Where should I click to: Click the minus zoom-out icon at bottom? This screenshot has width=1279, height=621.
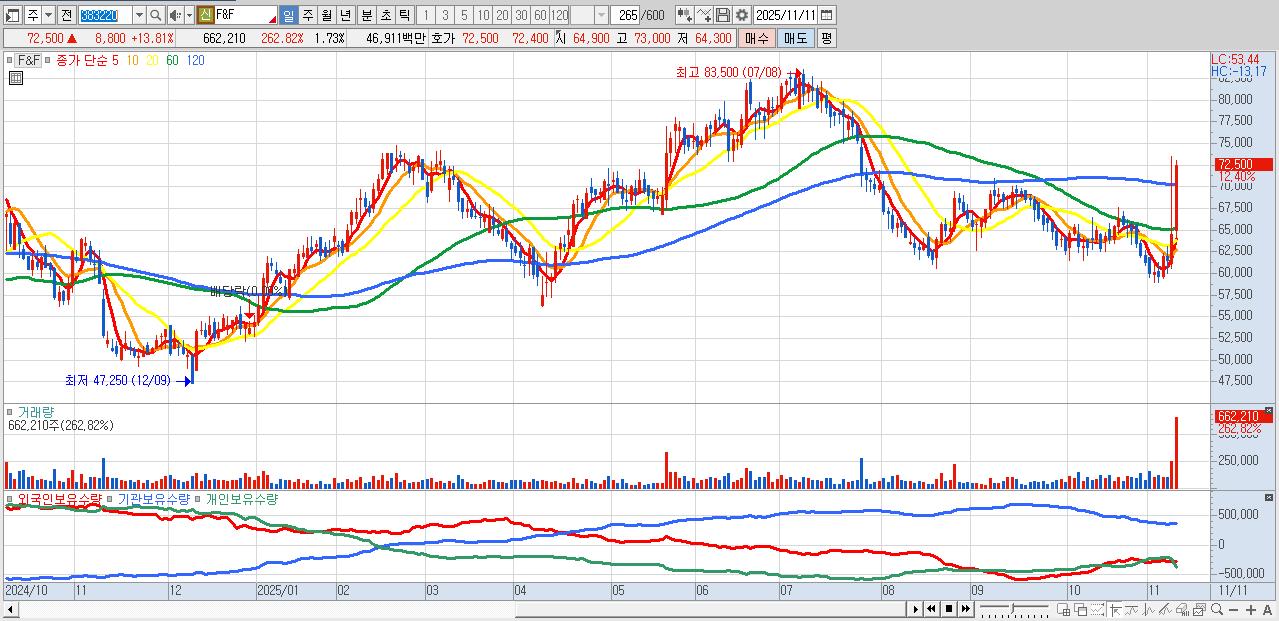(1234, 610)
